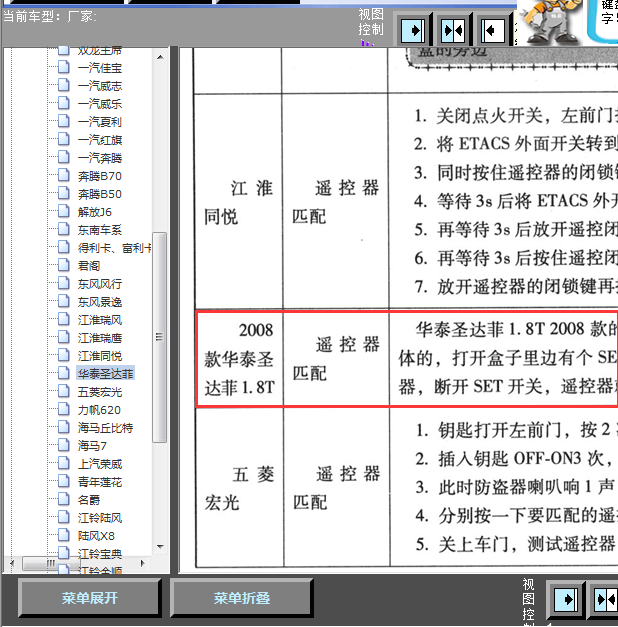Select 江铃宝典 in the tree
This screenshot has height=627, width=618.
[100, 554]
